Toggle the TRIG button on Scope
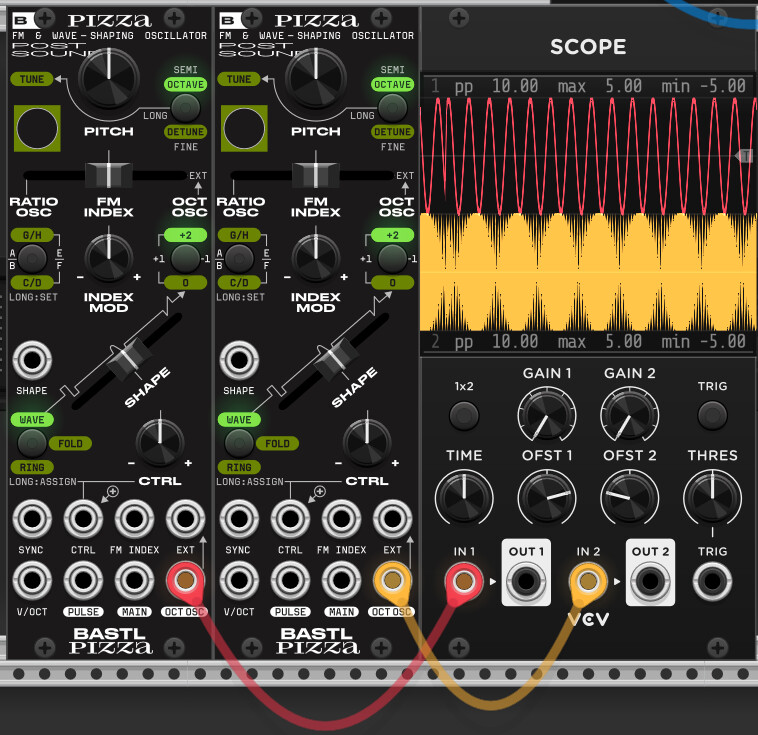Viewport: 758px width, 735px height. pos(712,415)
